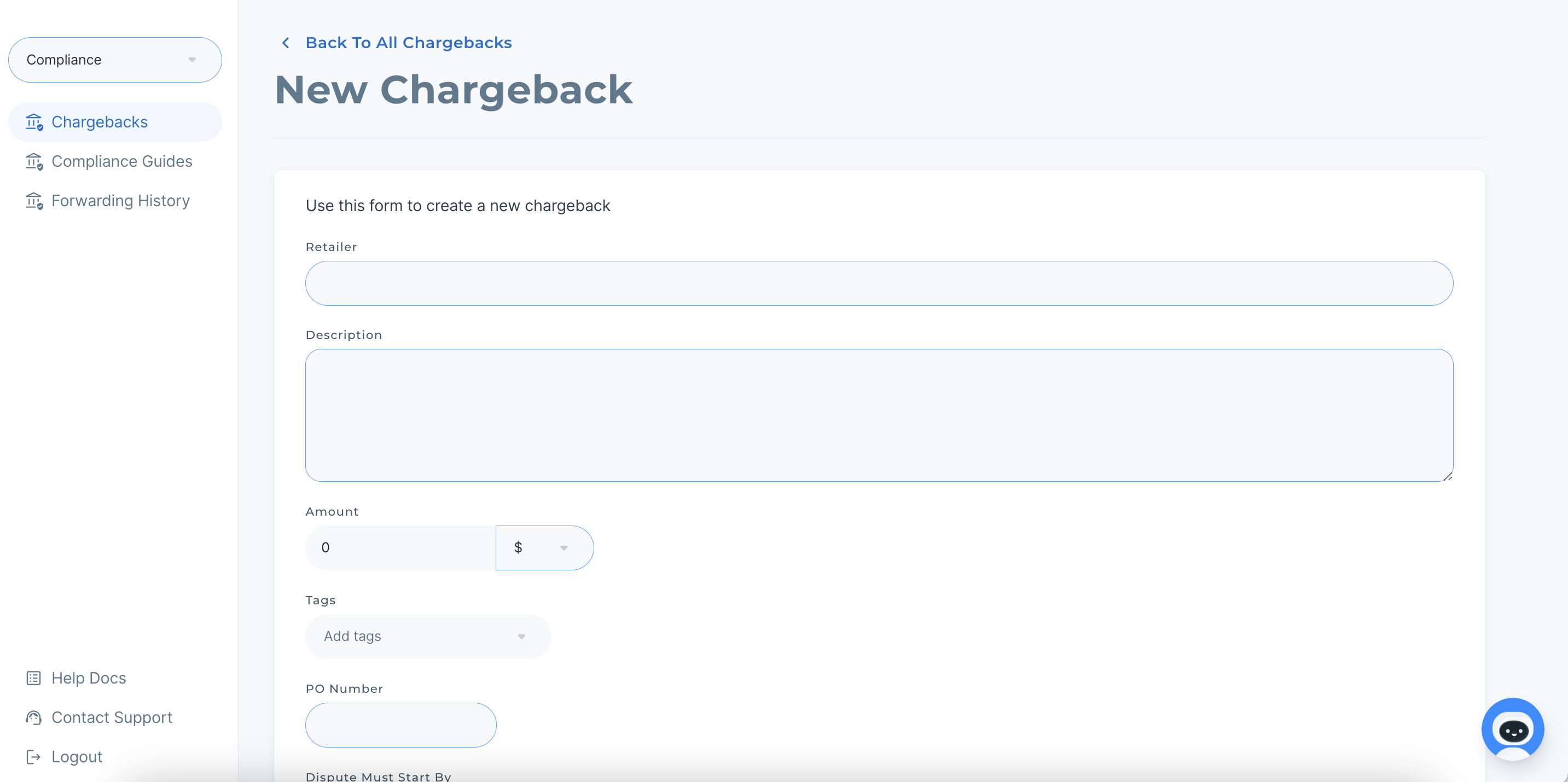Expand the Add tags dropdown
This screenshot has width=1568, height=782.
click(x=428, y=636)
